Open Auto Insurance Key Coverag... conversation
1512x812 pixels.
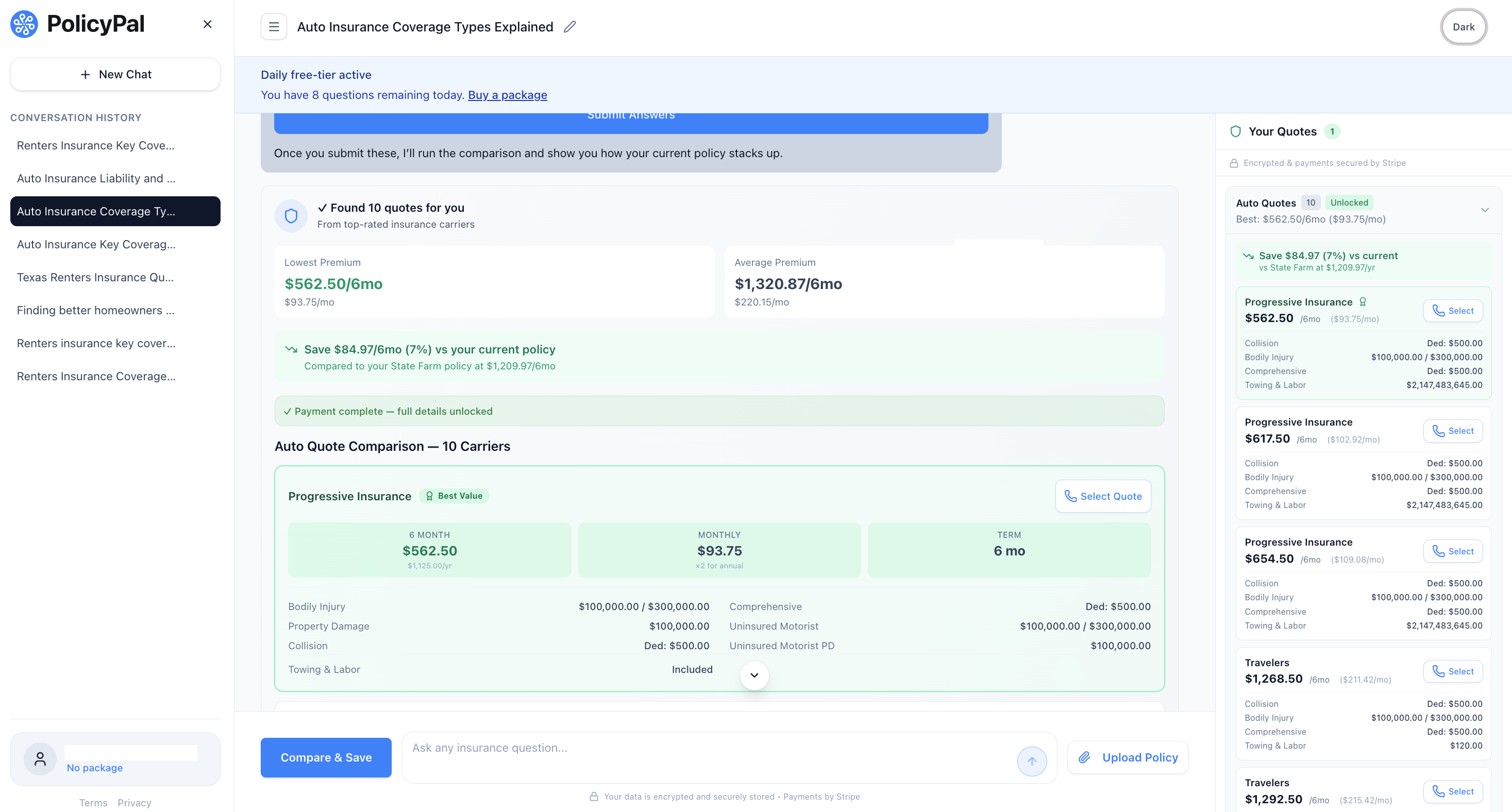[115, 244]
